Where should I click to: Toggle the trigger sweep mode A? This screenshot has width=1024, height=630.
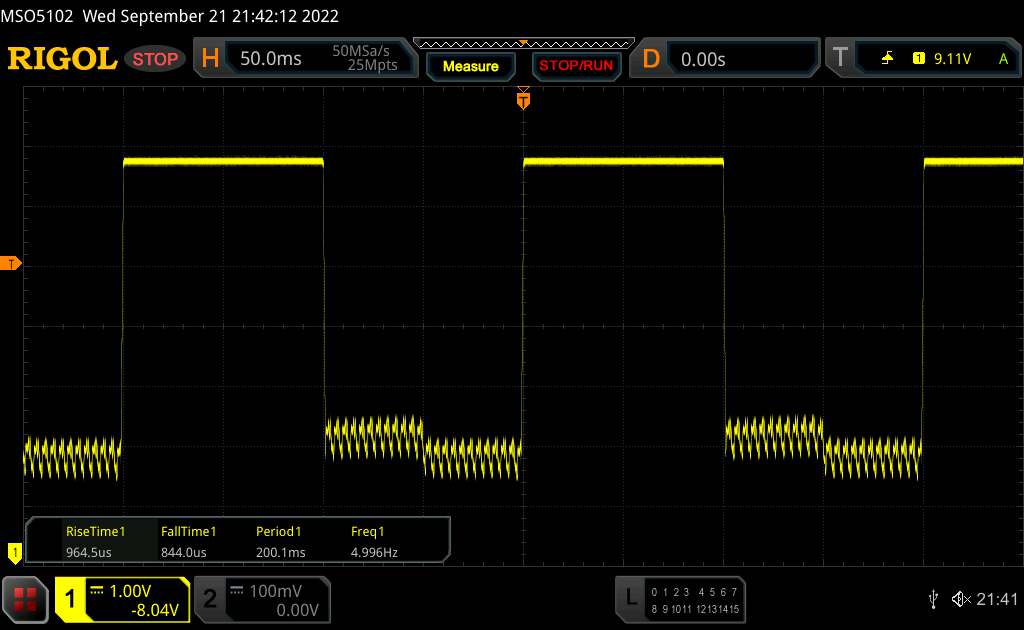1003,59
